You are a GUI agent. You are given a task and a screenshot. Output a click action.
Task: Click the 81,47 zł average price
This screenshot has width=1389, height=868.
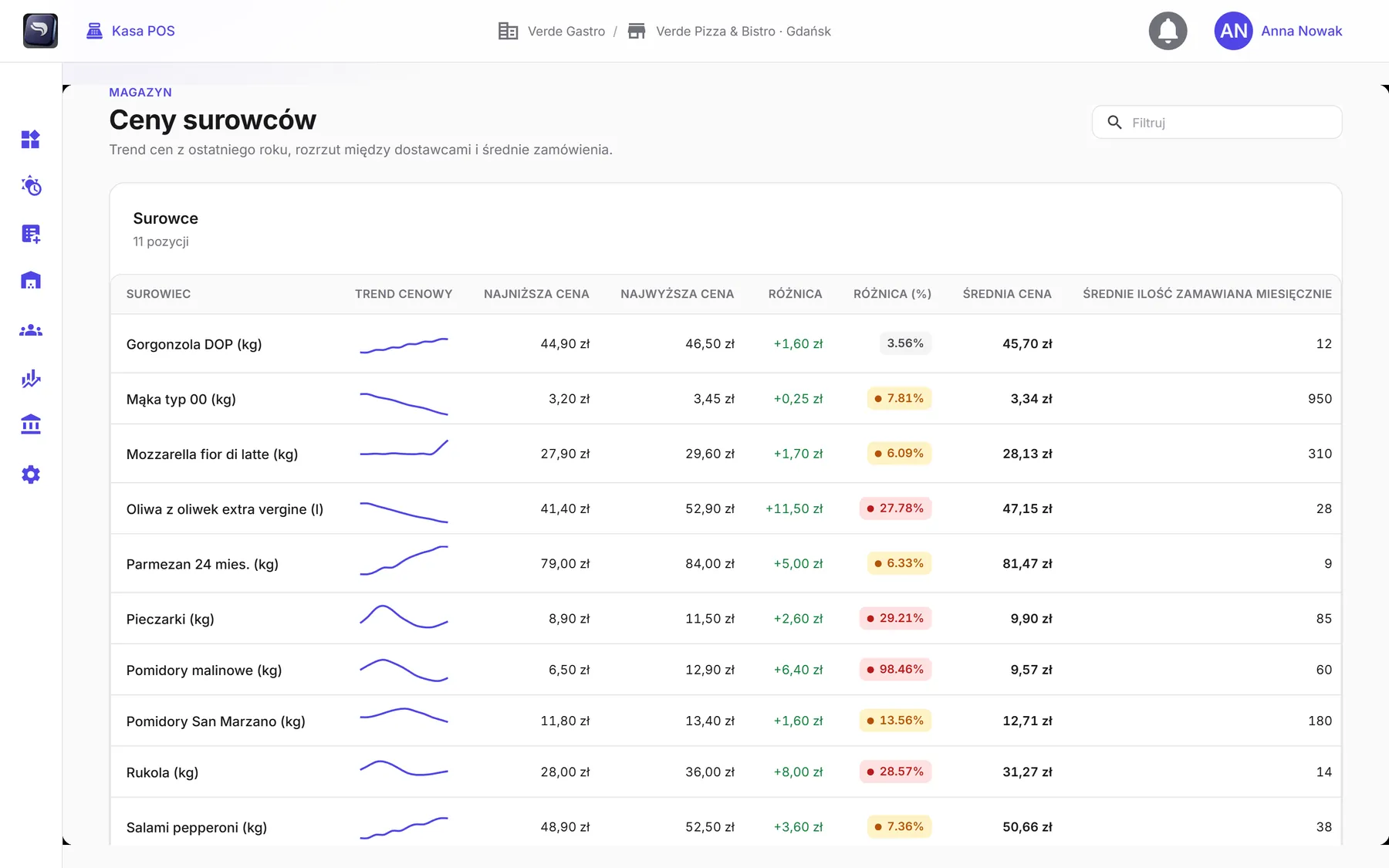point(1027,564)
